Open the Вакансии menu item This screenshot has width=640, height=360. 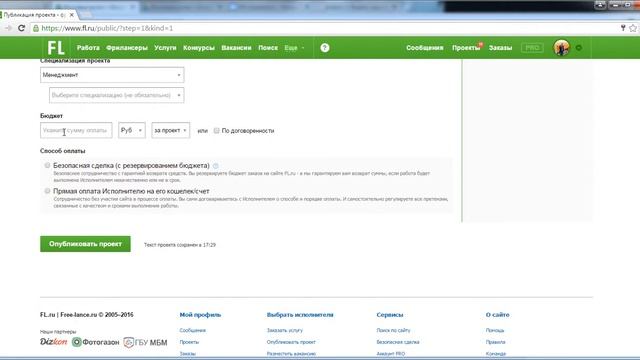coord(236,48)
